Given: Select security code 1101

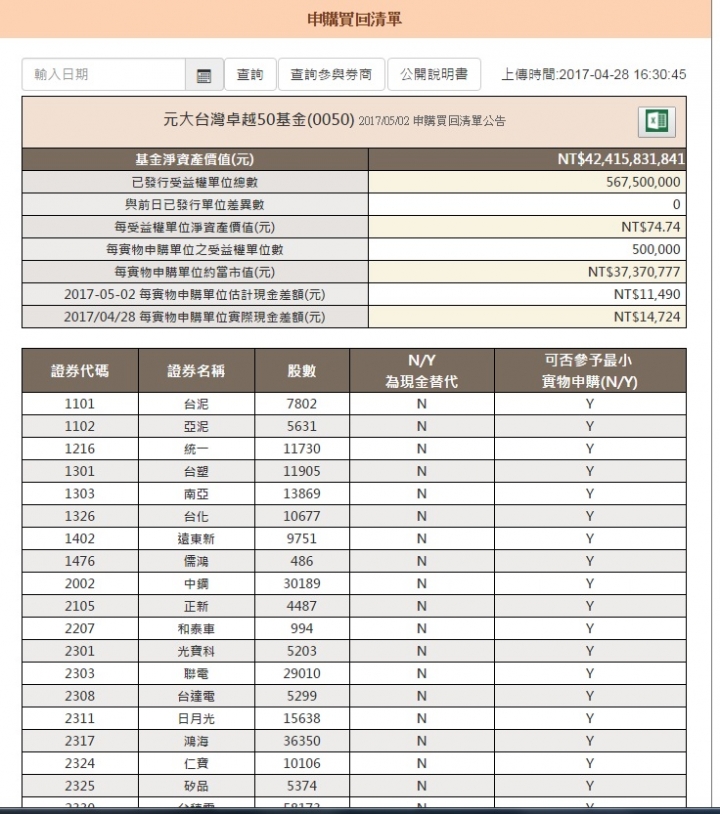Looking at the screenshot, I should (x=79, y=404).
